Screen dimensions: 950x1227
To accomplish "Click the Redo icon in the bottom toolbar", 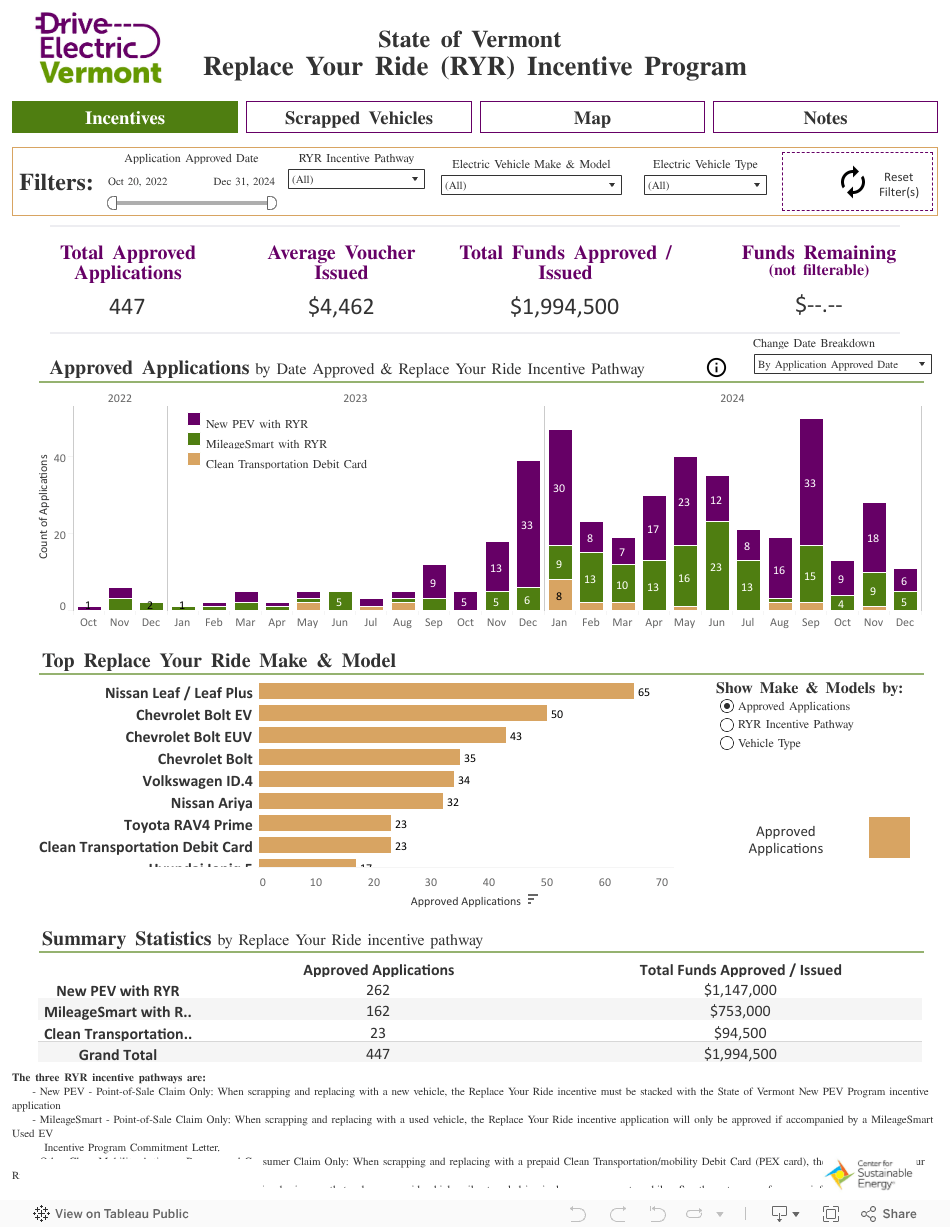I will pyautogui.click(x=617, y=1213).
